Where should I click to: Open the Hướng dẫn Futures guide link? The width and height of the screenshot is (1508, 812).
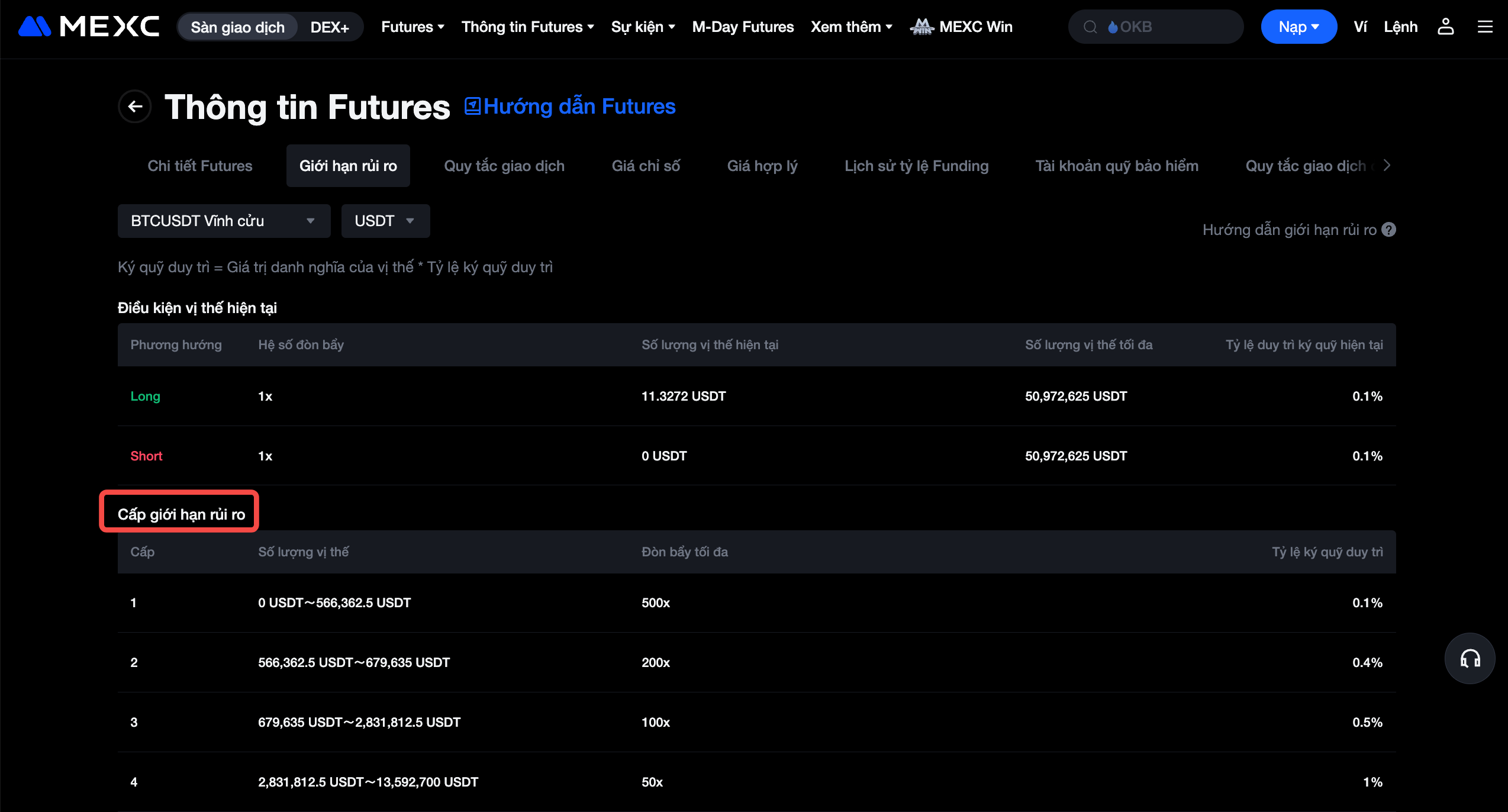click(x=570, y=107)
